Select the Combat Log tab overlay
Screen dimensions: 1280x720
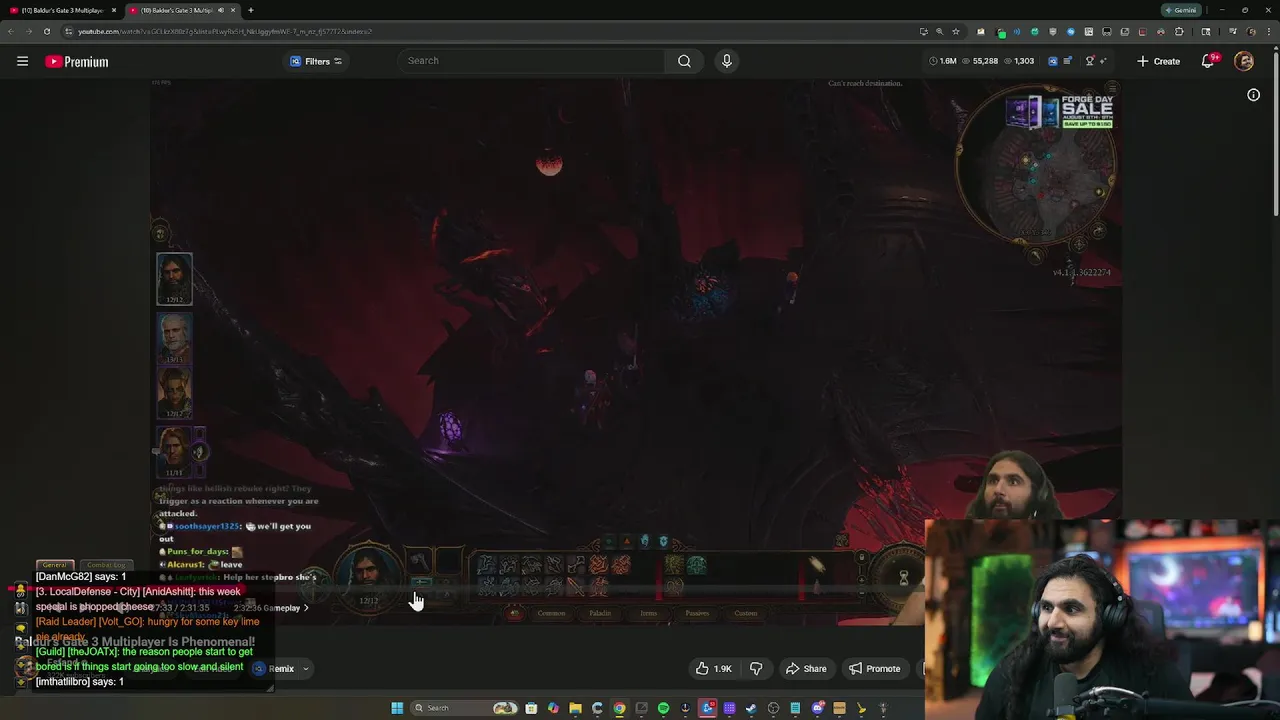(106, 565)
